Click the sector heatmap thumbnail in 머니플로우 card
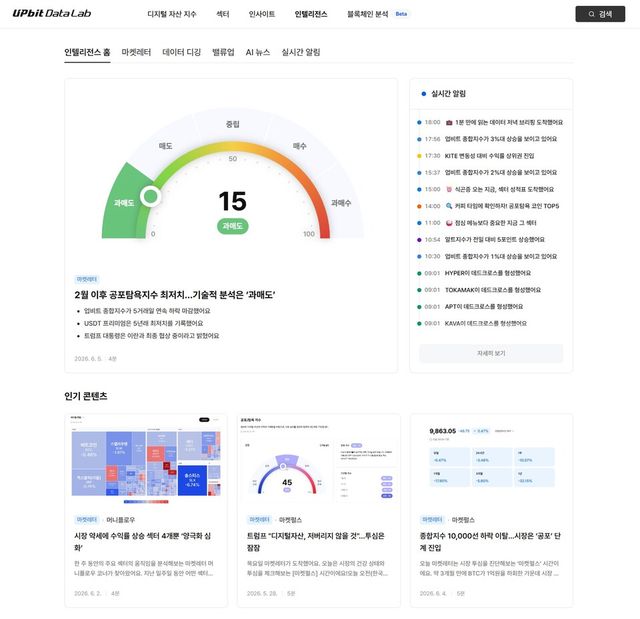 point(146,460)
